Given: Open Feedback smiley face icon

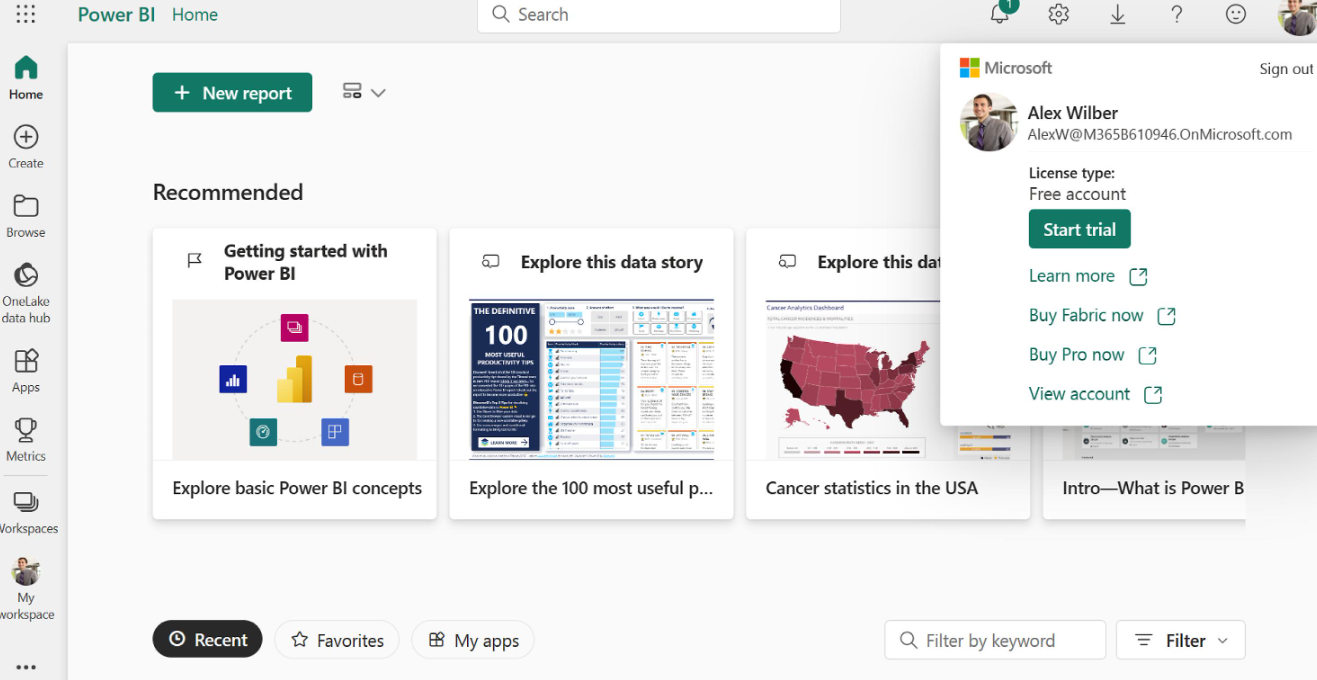Looking at the screenshot, I should point(1236,14).
